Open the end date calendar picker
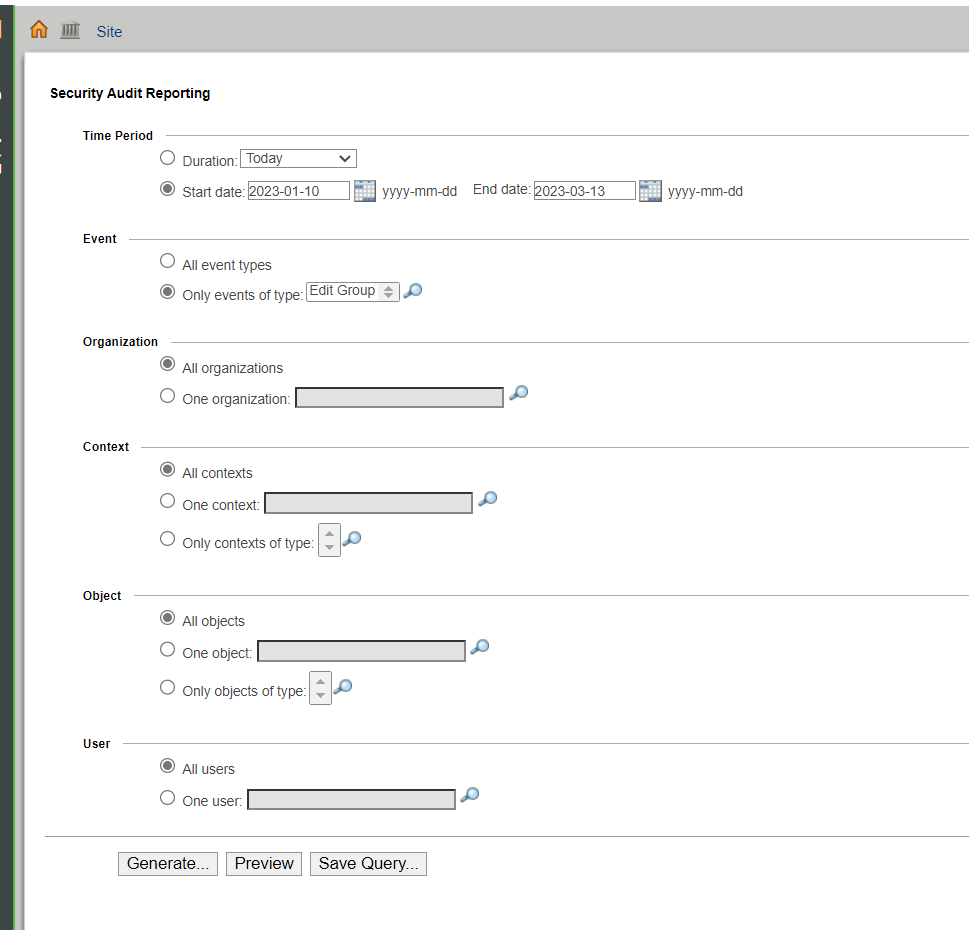Screen dimensions: 969x930 pos(650,190)
